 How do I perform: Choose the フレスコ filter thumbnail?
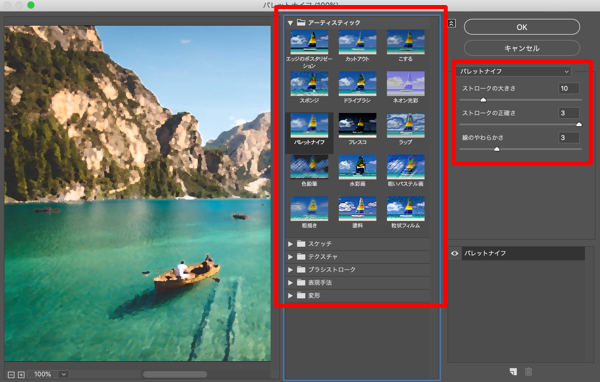pyautogui.click(x=357, y=126)
